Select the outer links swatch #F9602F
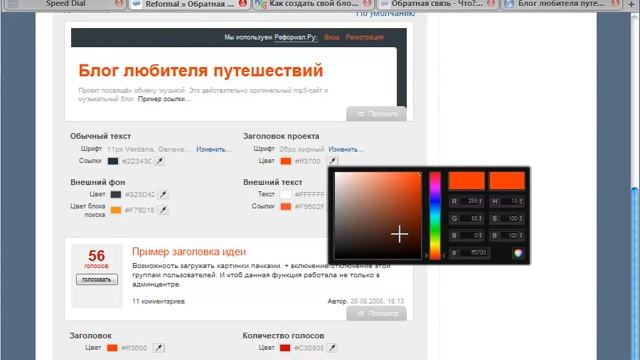This screenshot has width=640, height=360. 286,207
